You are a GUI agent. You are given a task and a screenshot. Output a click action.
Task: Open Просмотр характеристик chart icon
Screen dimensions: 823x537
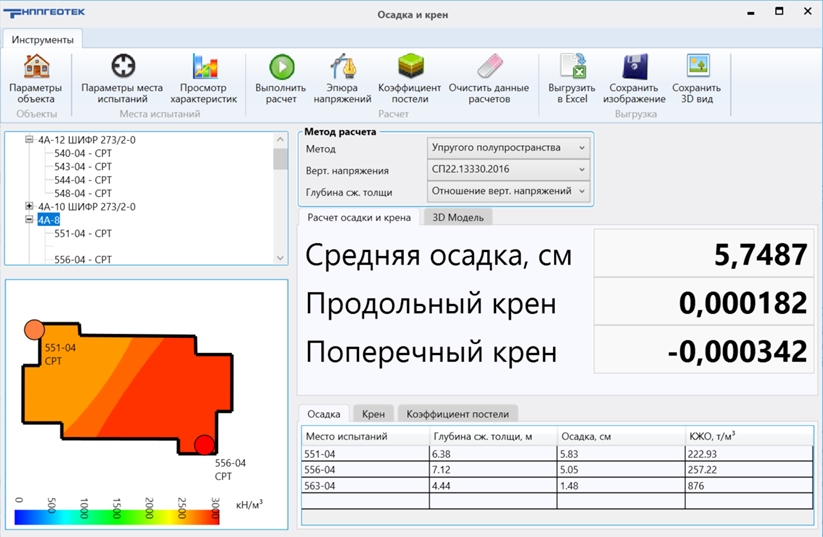(204, 68)
